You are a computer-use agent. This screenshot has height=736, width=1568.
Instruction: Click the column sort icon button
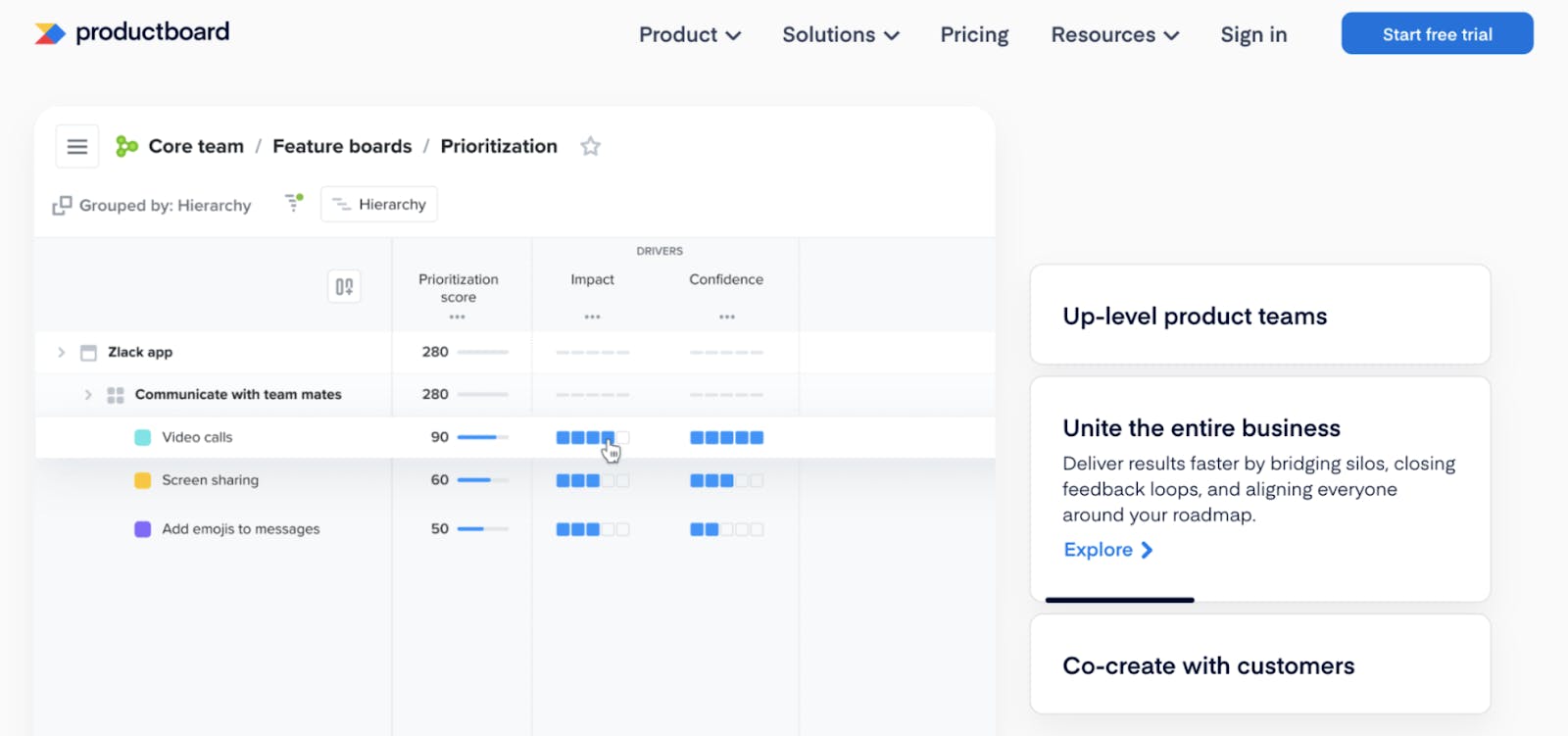[x=344, y=286]
